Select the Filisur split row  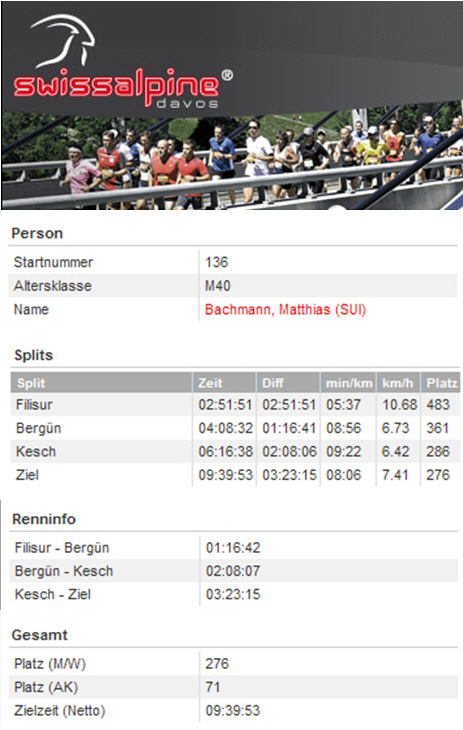coord(235,405)
